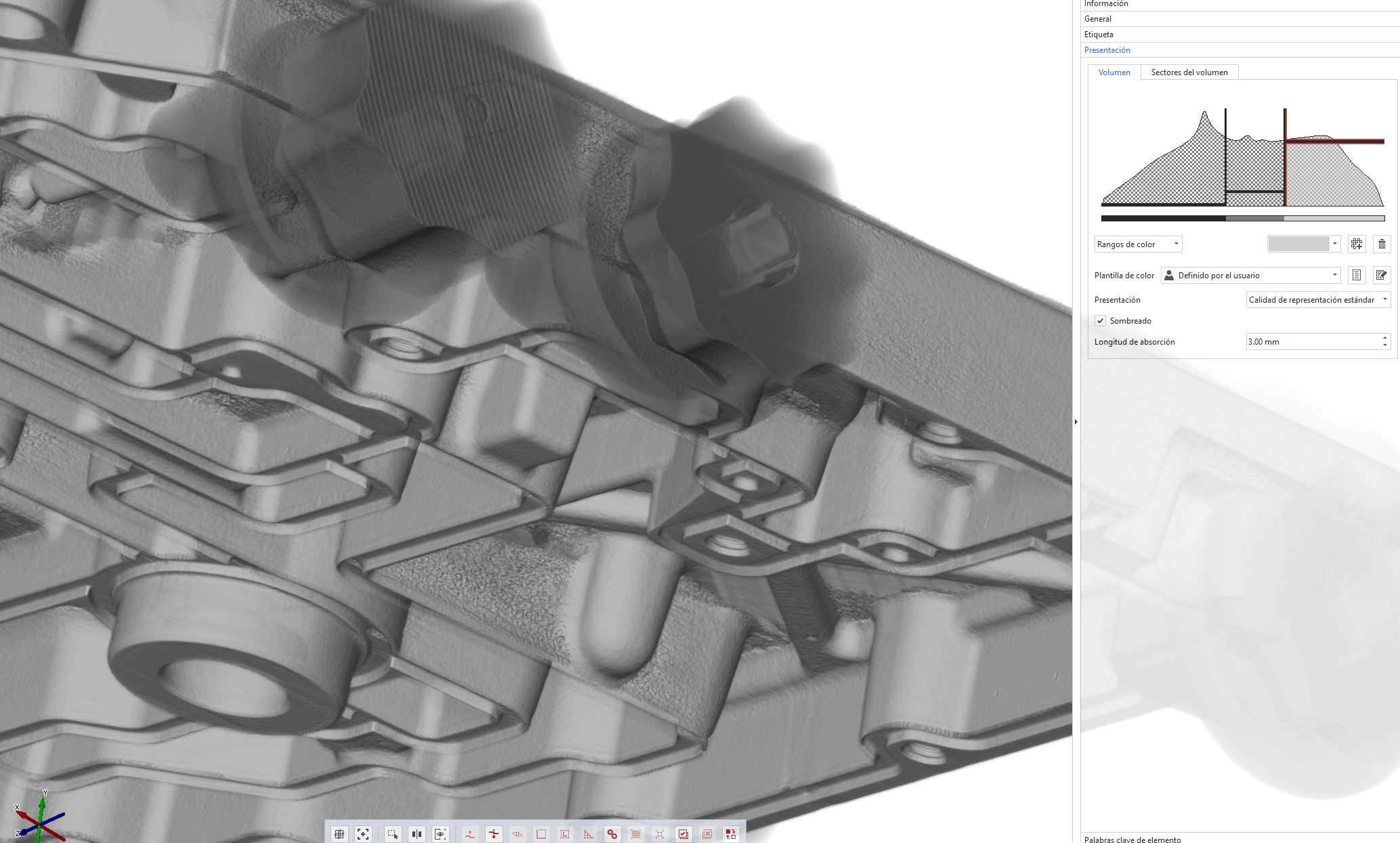
Task: Click the edit color template icon
Action: [x=1381, y=276]
